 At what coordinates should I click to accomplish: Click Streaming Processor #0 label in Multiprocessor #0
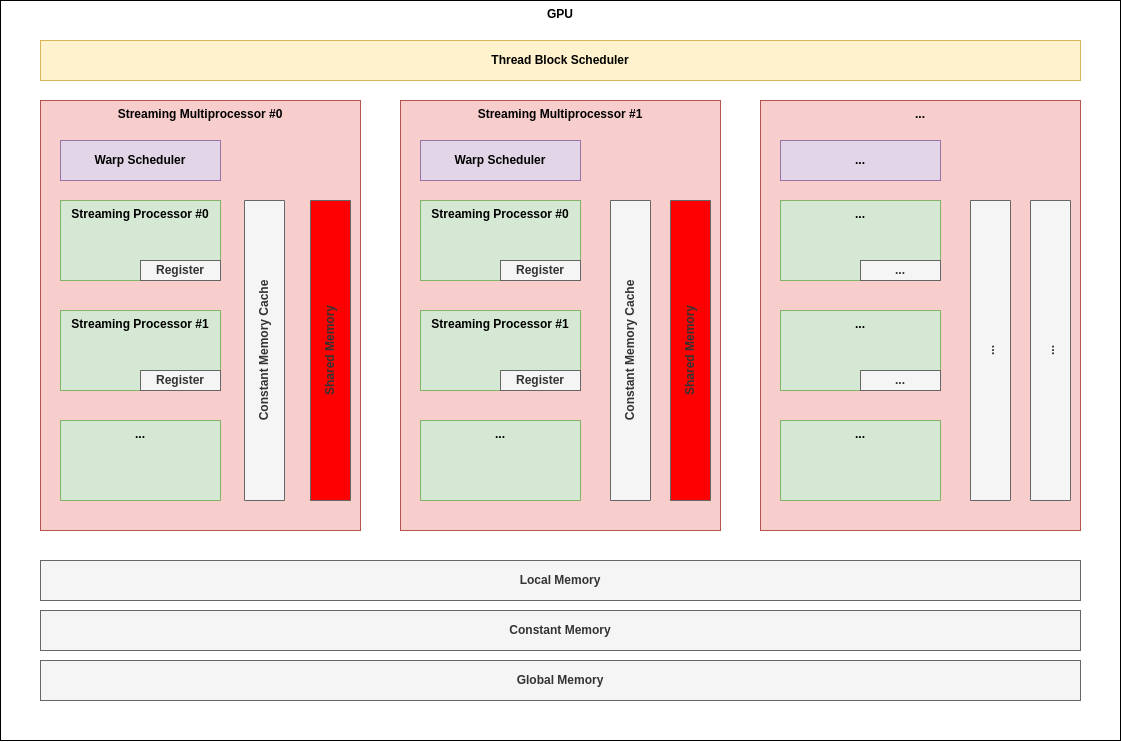[x=140, y=214]
